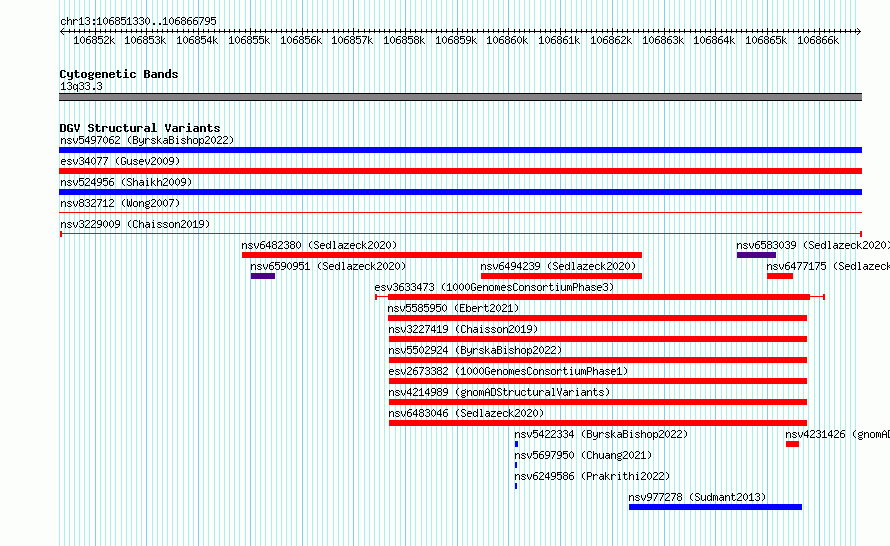
Task: Click the small blue mark under nsv5422334
Action: tap(517, 444)
